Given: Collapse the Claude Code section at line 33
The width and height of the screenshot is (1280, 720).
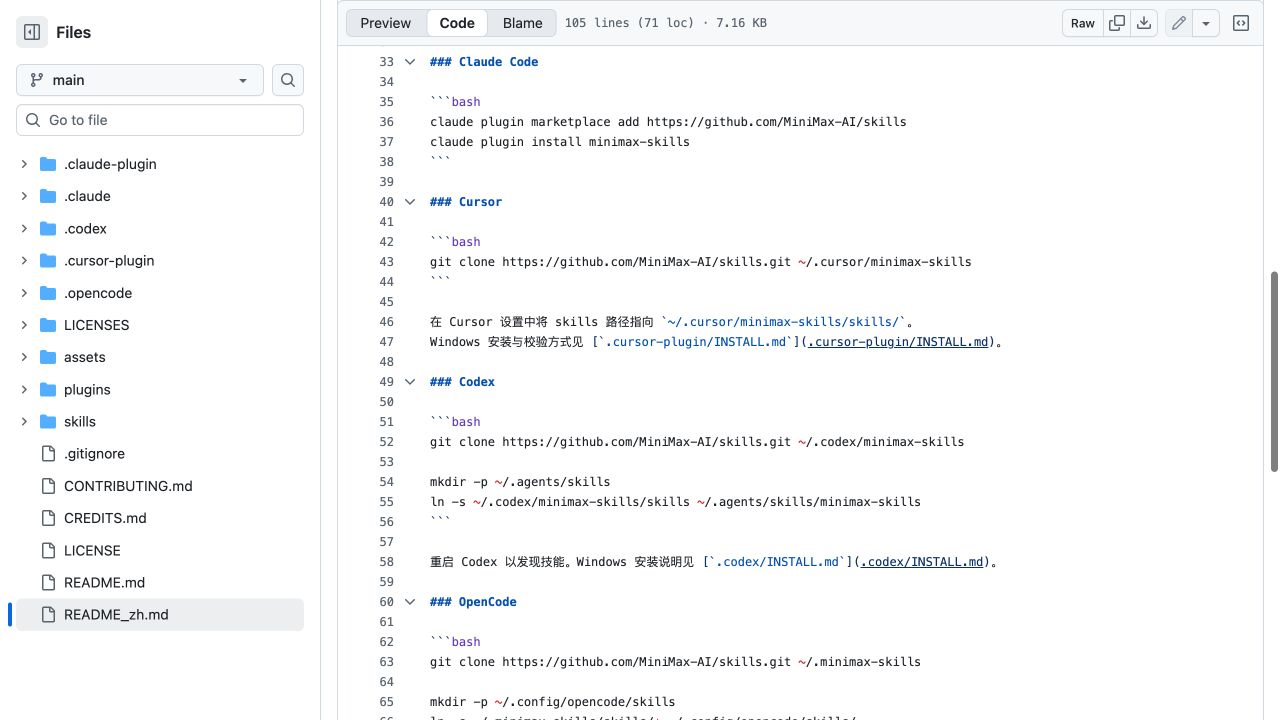Looking at the screenshot, I should 410,62.
